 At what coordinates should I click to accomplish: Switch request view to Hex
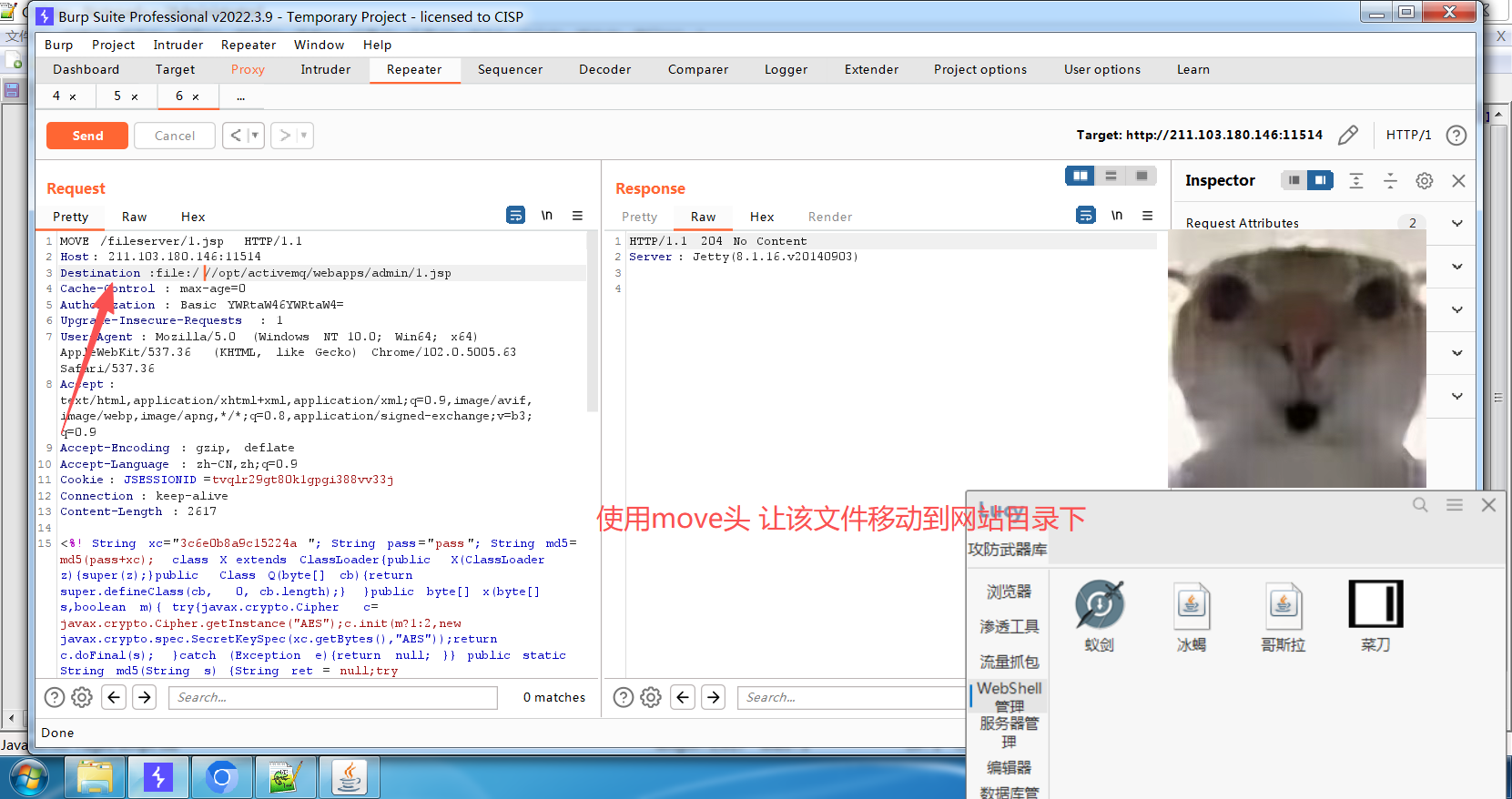coord(193,217)
